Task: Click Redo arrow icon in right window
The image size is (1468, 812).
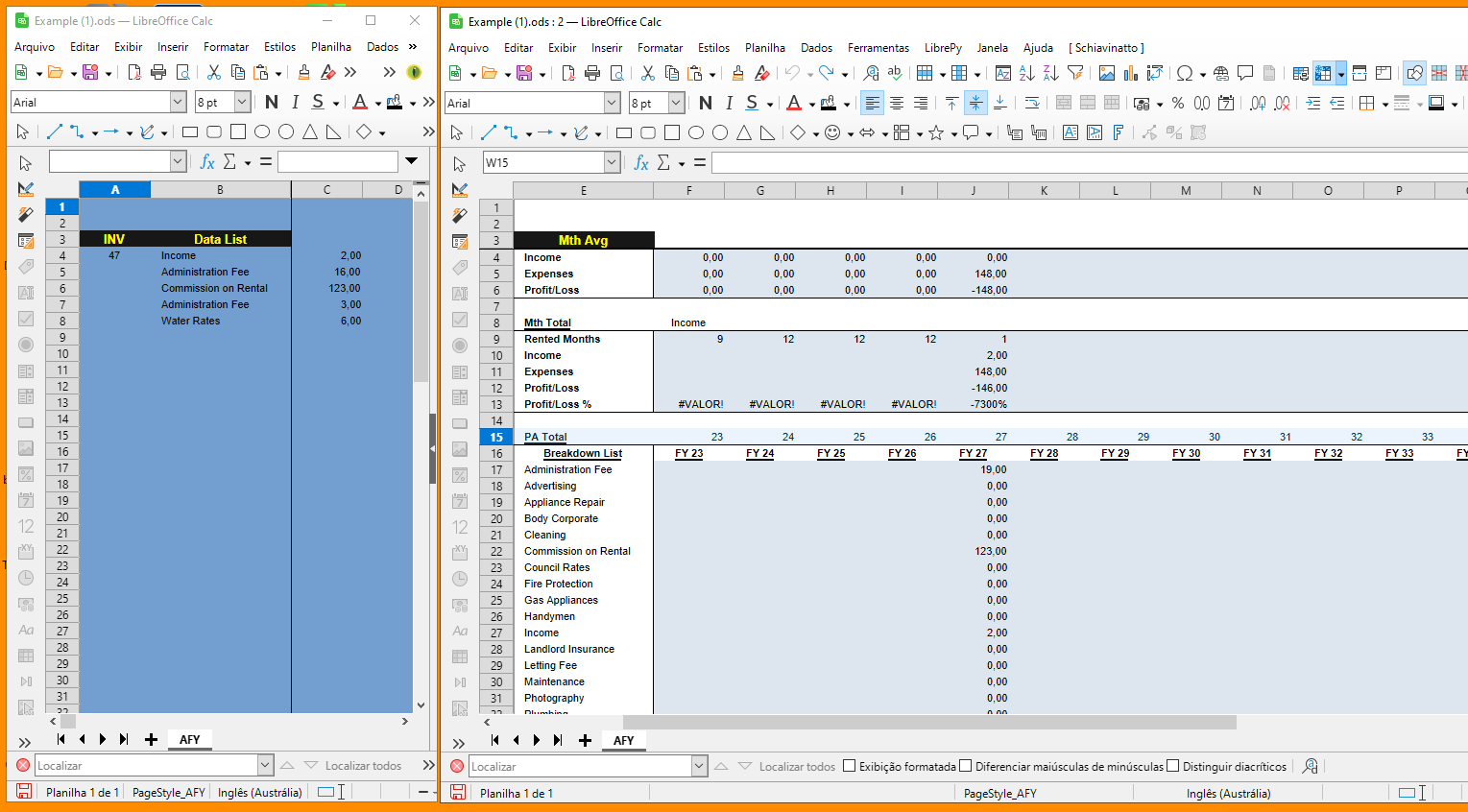Action: (826, 73)
